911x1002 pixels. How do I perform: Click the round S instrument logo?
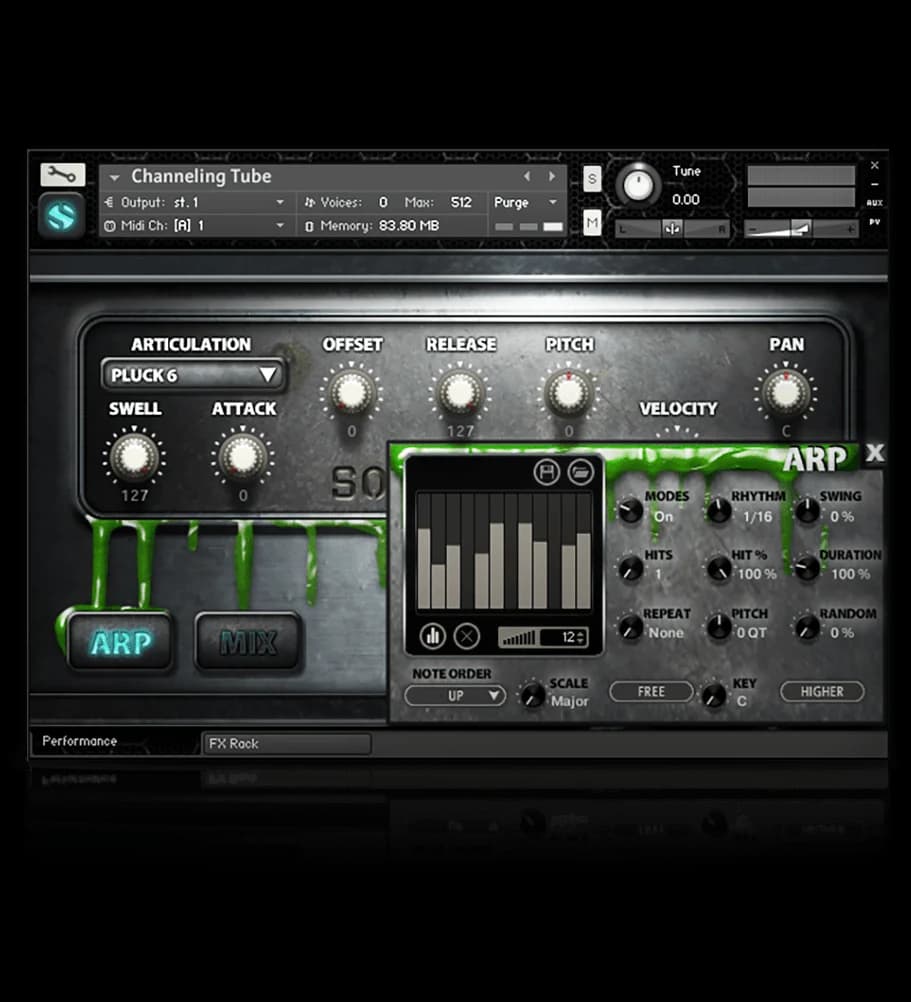pyautogui.click(x=62, y=215)
